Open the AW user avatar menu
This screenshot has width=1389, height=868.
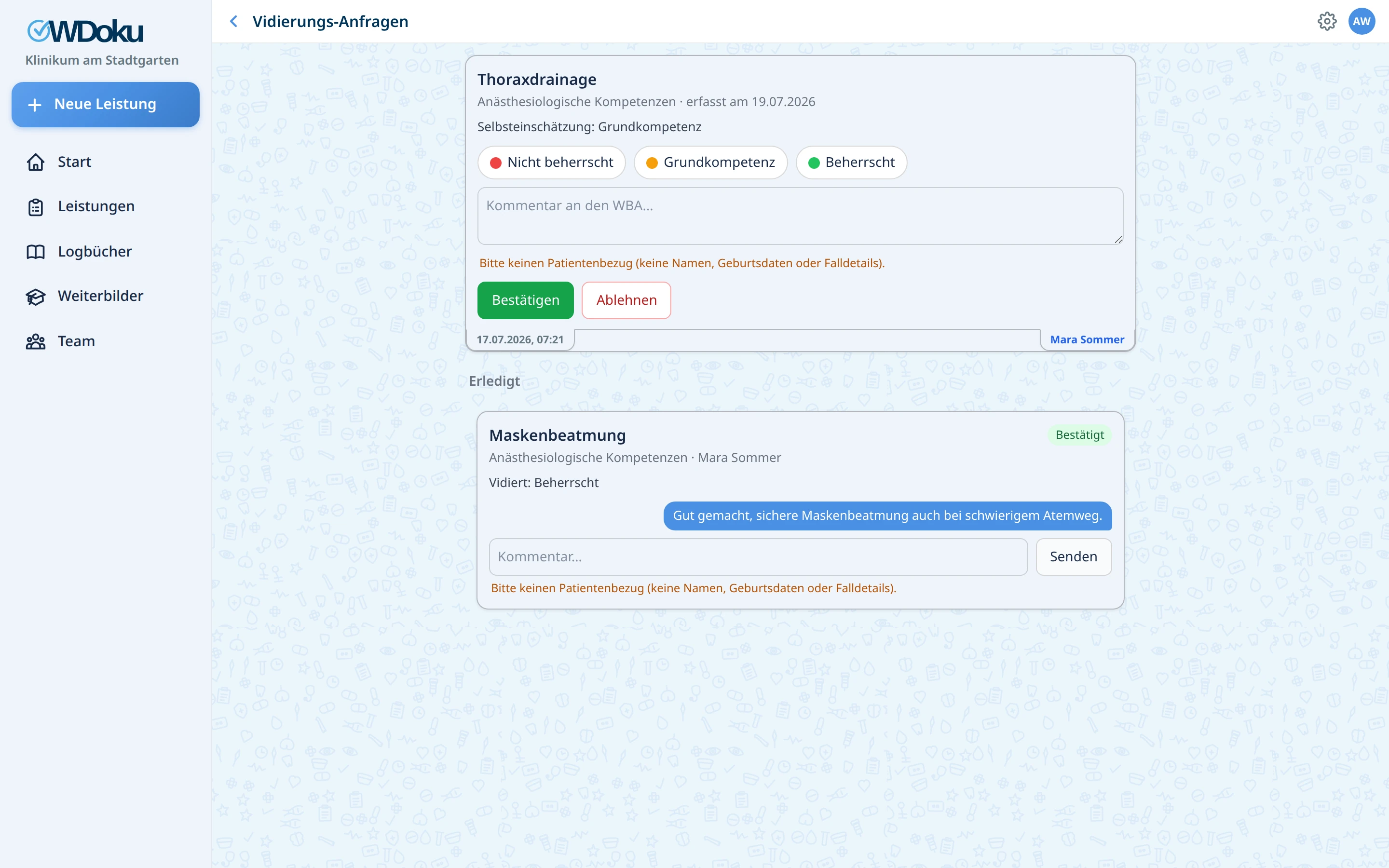(x=1362, y=21)
